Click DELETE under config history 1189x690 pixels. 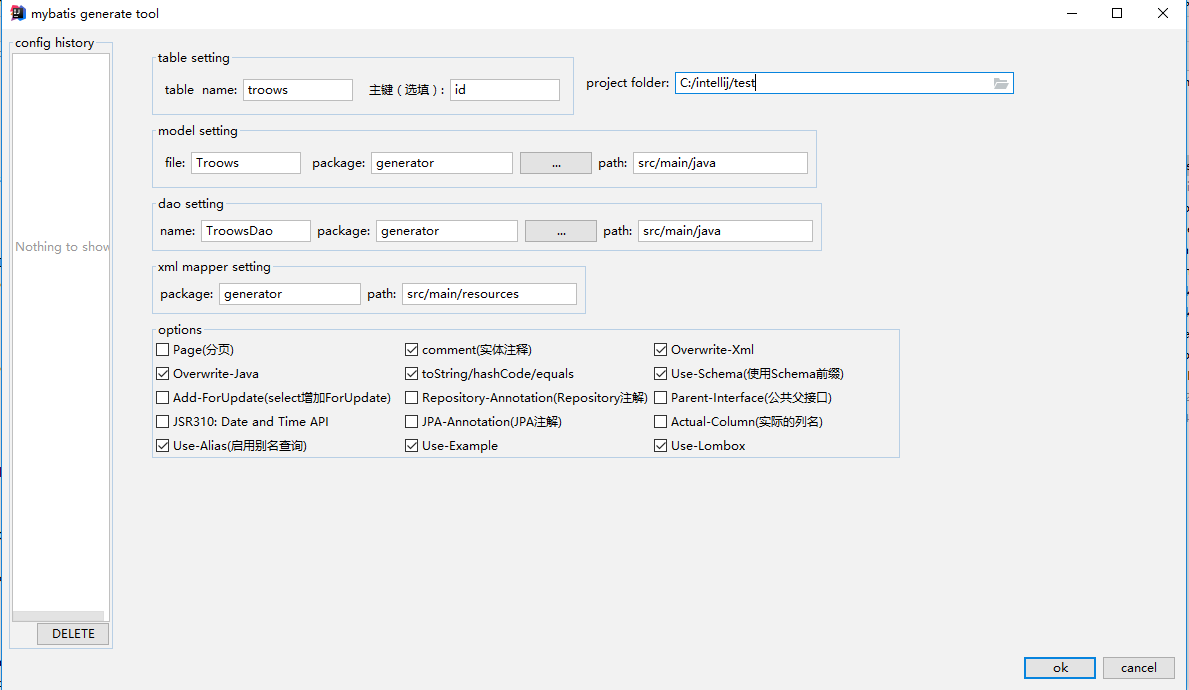(73, 634)
